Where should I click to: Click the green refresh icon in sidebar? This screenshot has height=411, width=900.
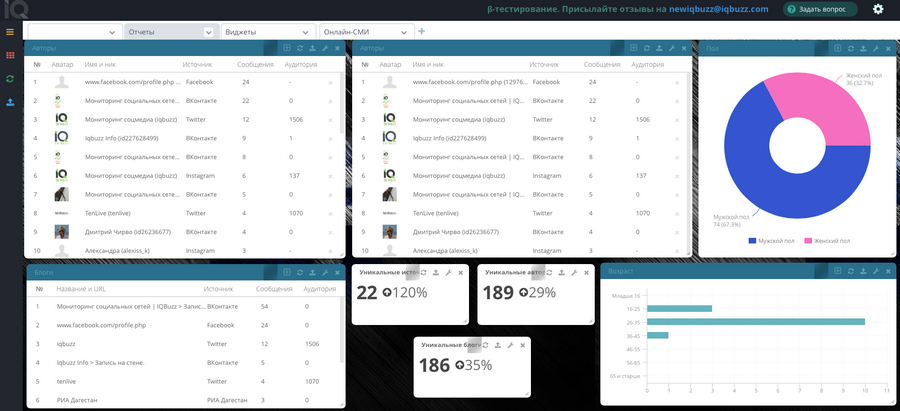pos(10,79)
